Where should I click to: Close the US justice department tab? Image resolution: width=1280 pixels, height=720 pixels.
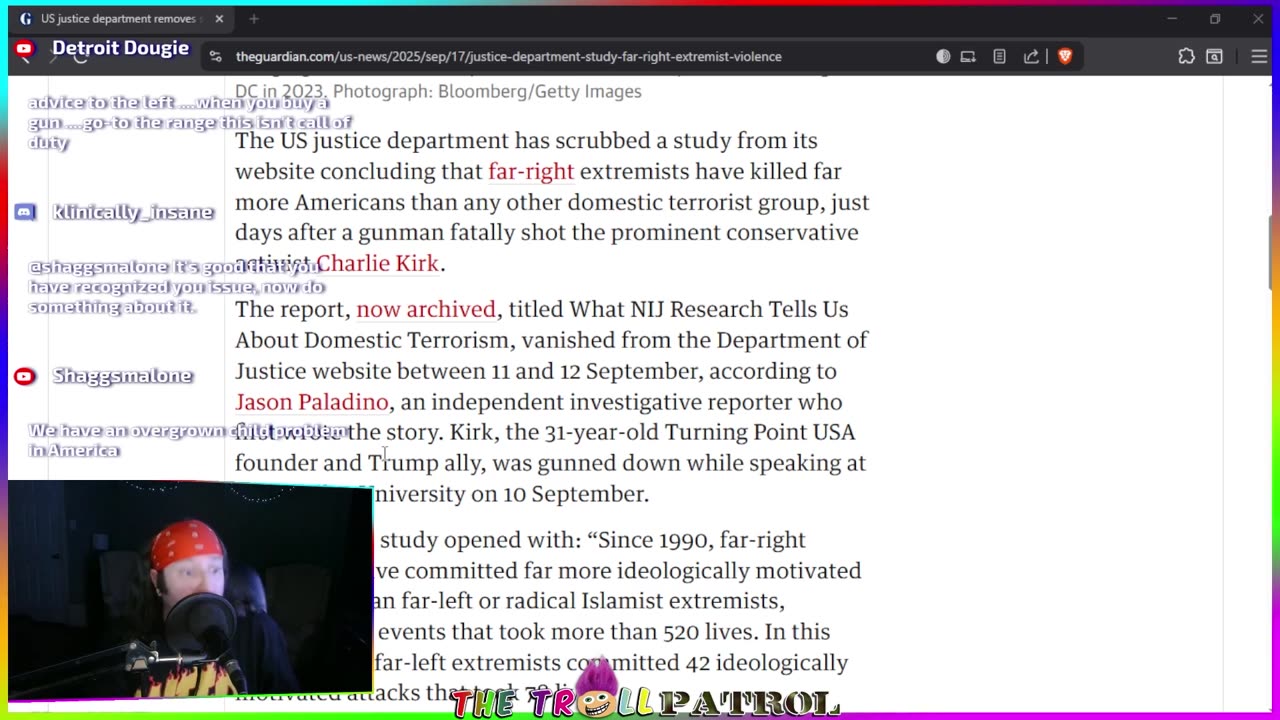pyautogui.click(x=219, y=19)
